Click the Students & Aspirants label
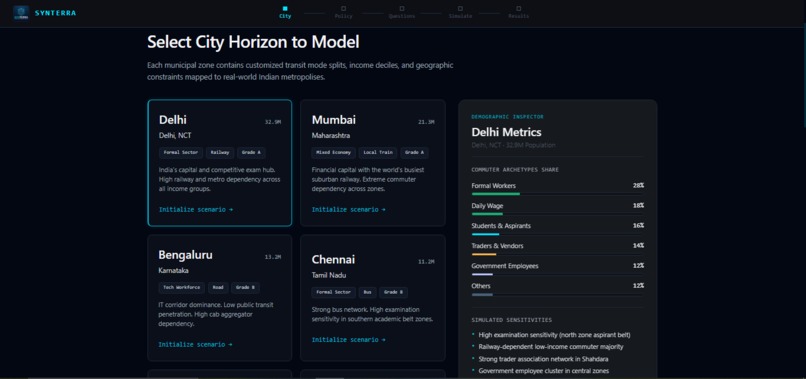Image resolution: width=806 pixels, height=379 pixels. click(501, 226)
